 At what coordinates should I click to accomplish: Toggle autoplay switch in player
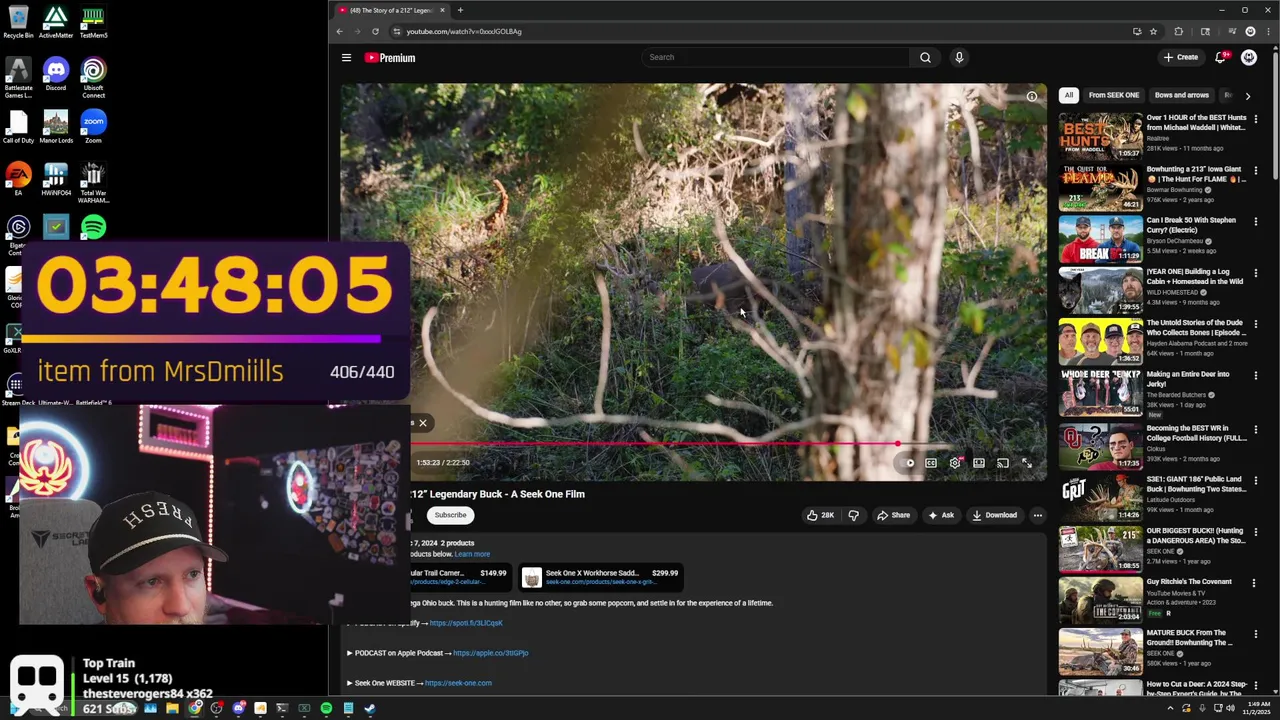point(907,463)
